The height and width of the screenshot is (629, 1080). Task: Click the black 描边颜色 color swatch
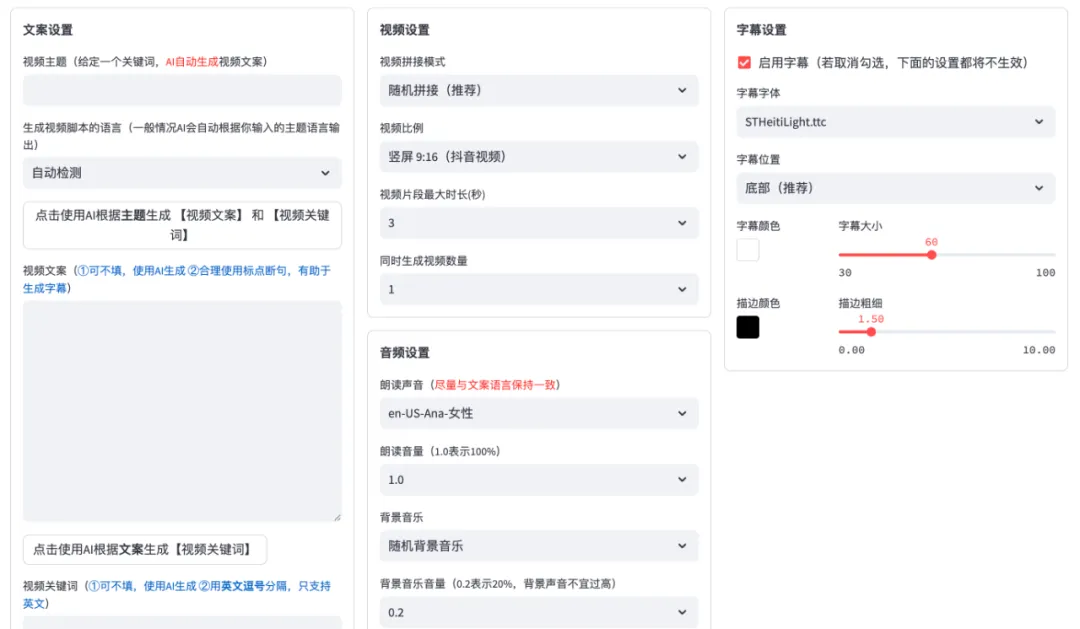pyautogui.click(x=748, y=327)
